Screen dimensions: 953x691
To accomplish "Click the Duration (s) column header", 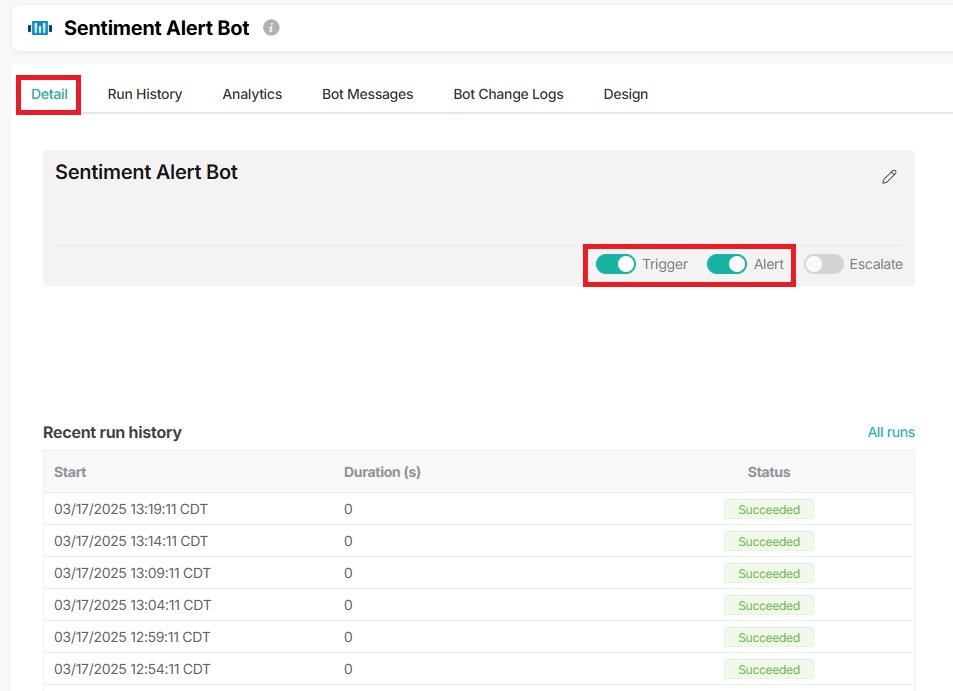I will point(382,472).
